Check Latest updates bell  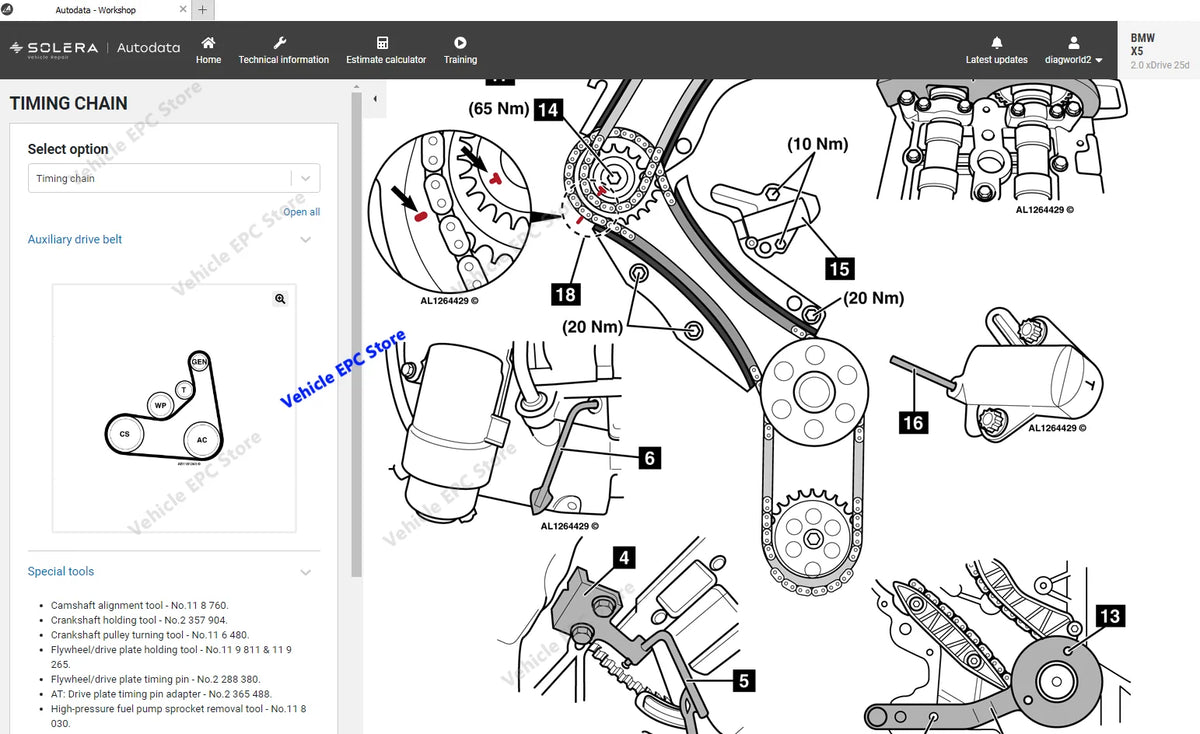click(997, 43)
